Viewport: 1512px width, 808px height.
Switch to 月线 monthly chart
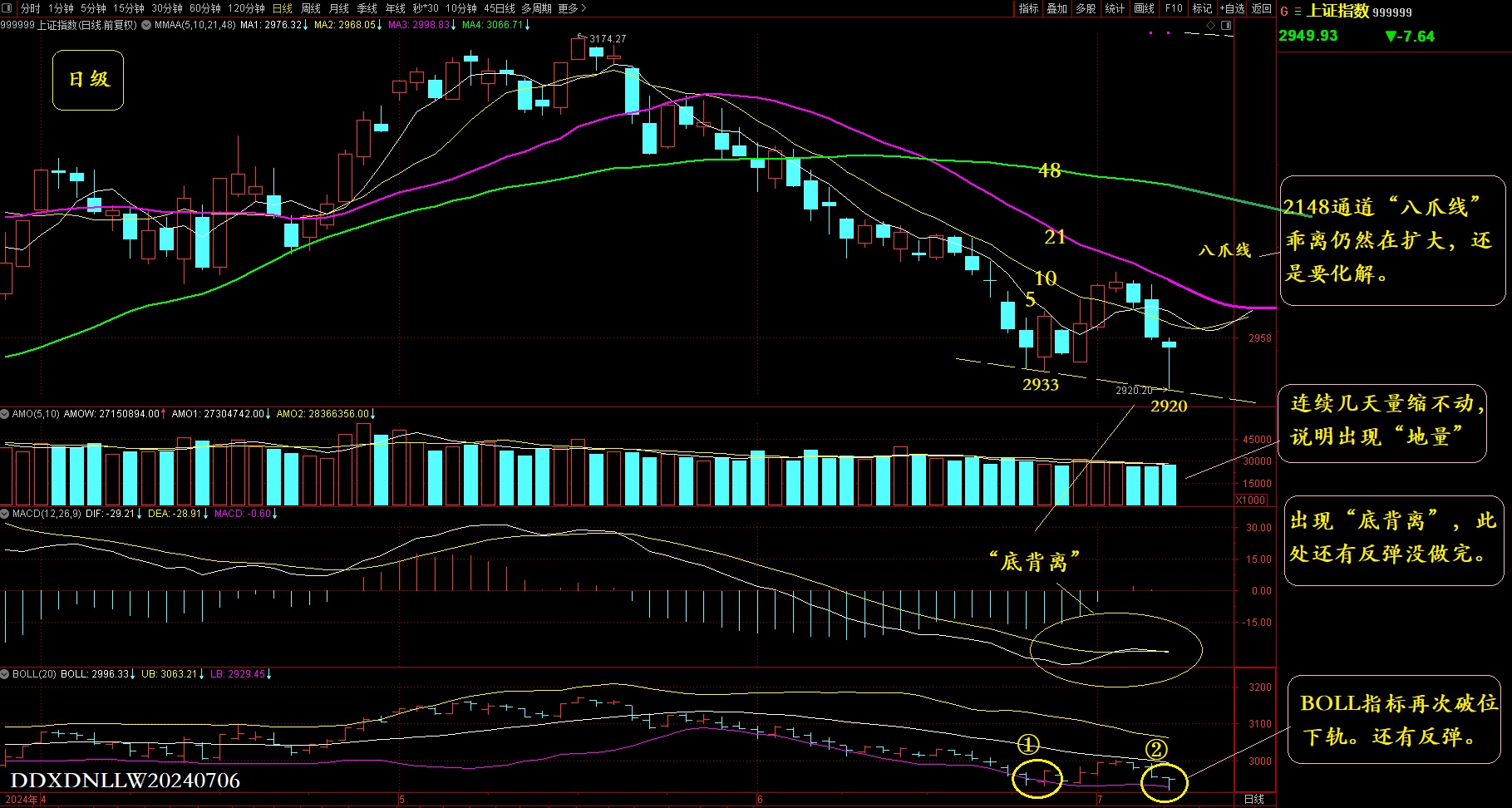pyautogui.click(x=339, y=8)
